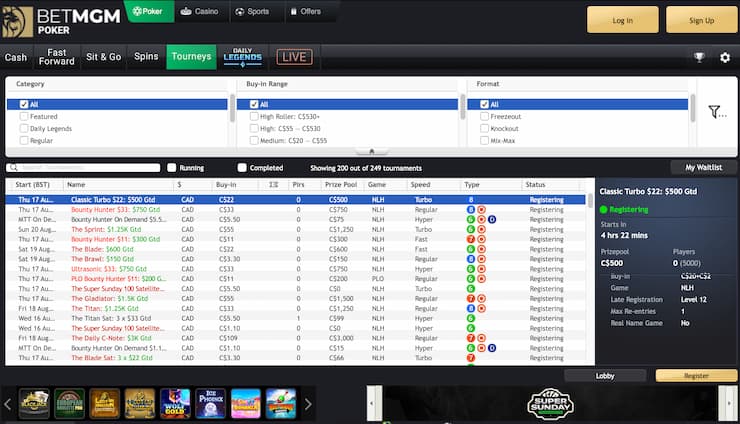Enable the Running tournaments checkbox
The height and width of the screenshot is (424, 740).
point(172,168)
